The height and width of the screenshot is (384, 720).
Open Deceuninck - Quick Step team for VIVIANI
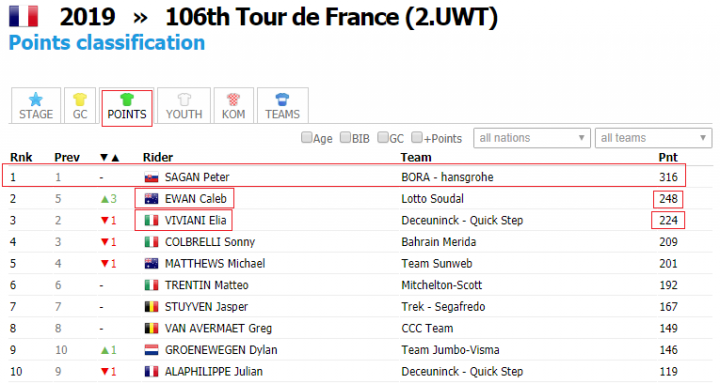[462, 220]
